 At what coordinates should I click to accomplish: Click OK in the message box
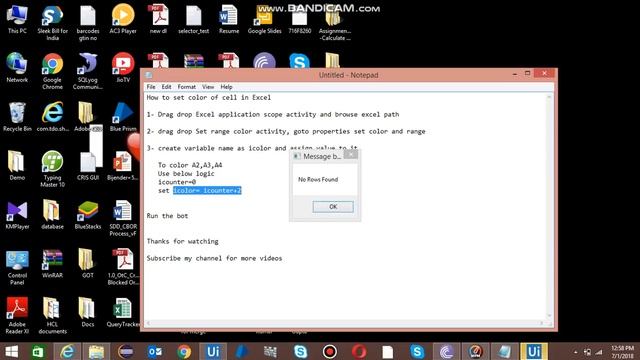[333, 207]
